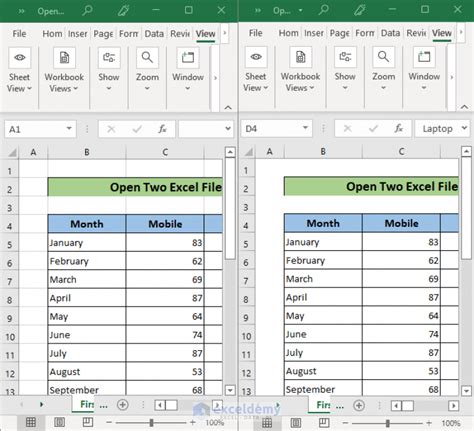Viewport: 474px width, 431px height.
Task: Click formula bar containing Laptop
Action: pyautogui.click(x=437, y=128)
